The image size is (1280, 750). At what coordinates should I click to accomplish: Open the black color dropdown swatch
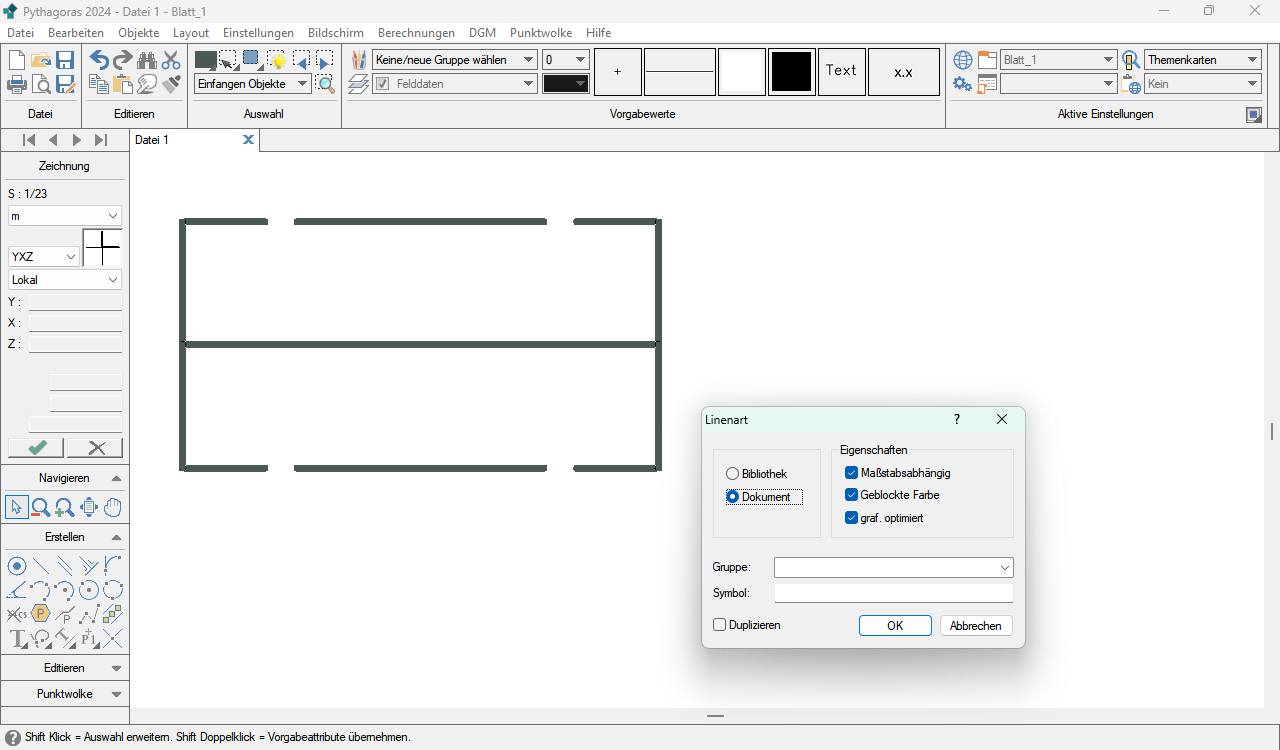[566, 84]
